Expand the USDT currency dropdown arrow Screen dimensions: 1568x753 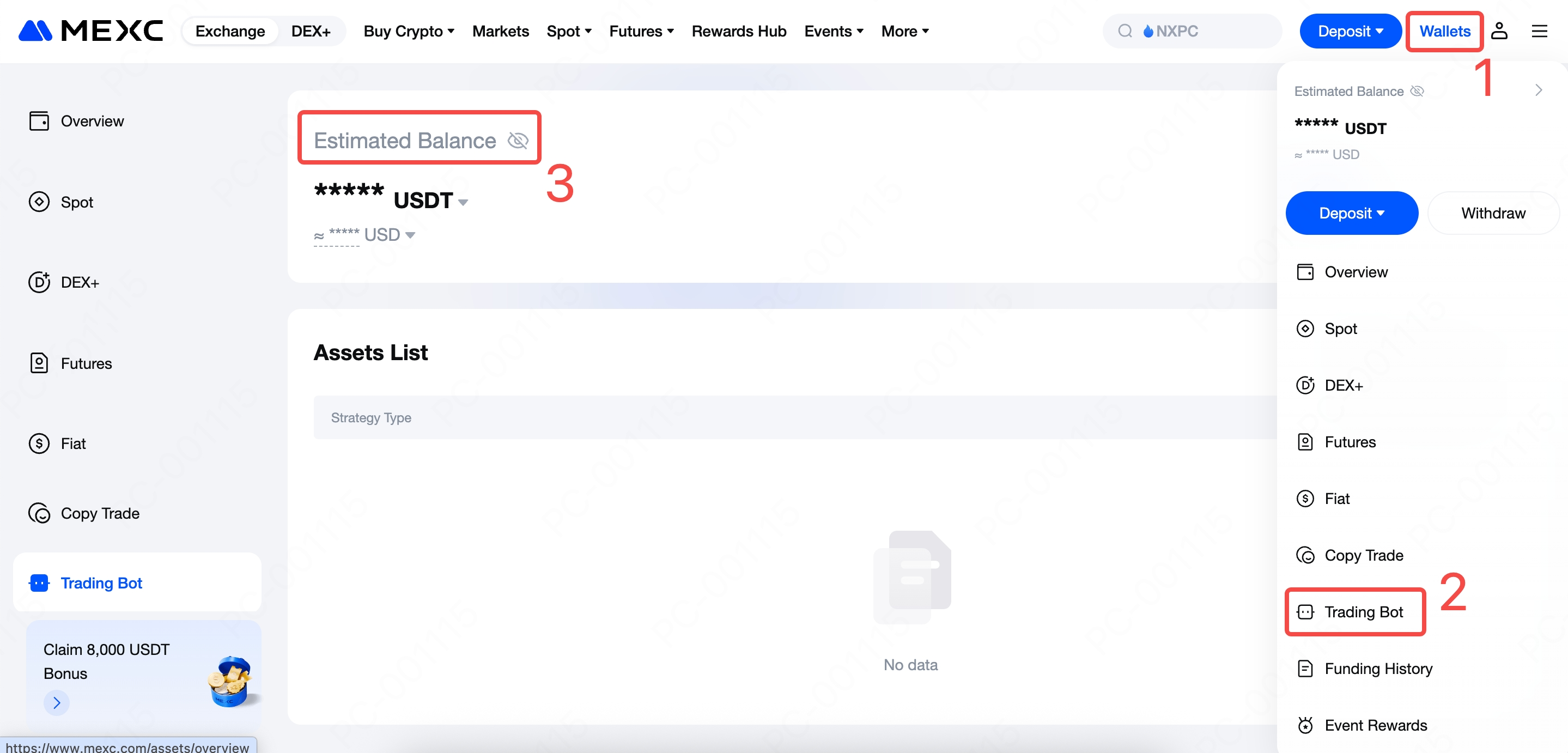[463, 202]
